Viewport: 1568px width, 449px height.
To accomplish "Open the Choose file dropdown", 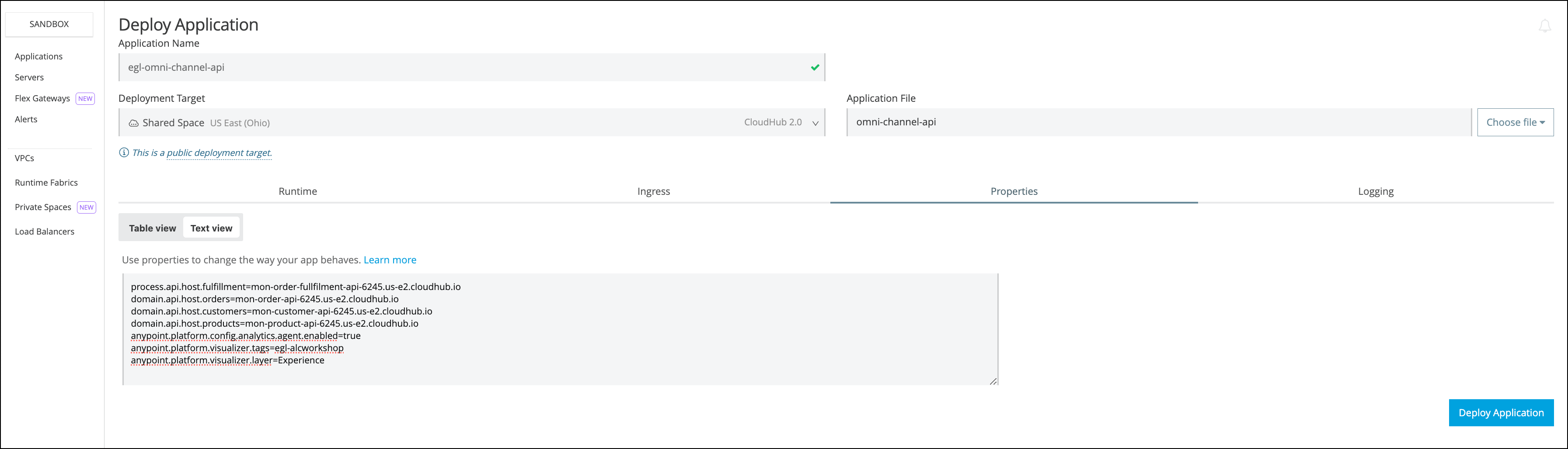I will [1514, 122].
